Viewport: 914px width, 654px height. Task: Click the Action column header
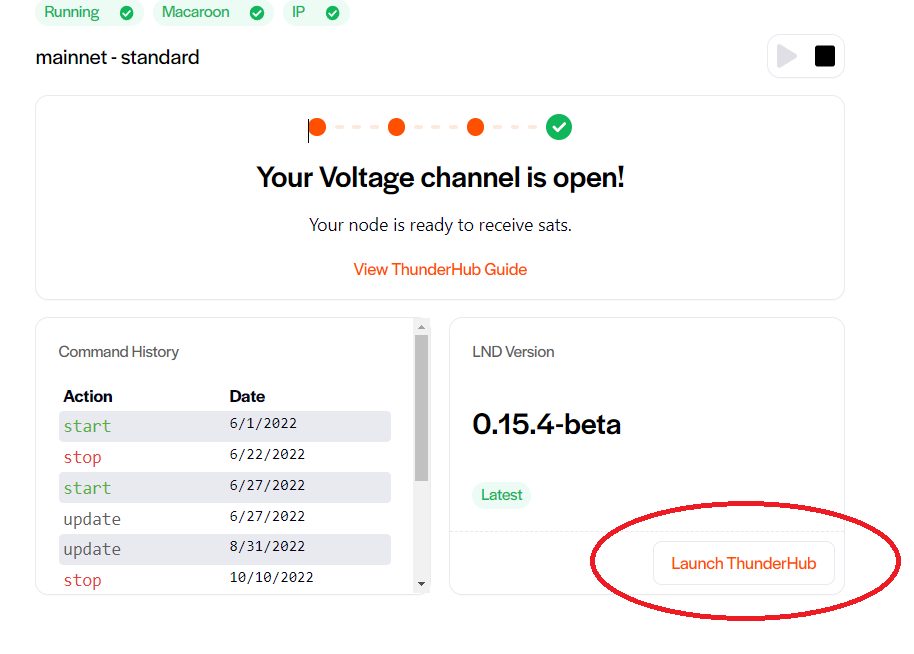pyautogui.click(x=88, y=396)
